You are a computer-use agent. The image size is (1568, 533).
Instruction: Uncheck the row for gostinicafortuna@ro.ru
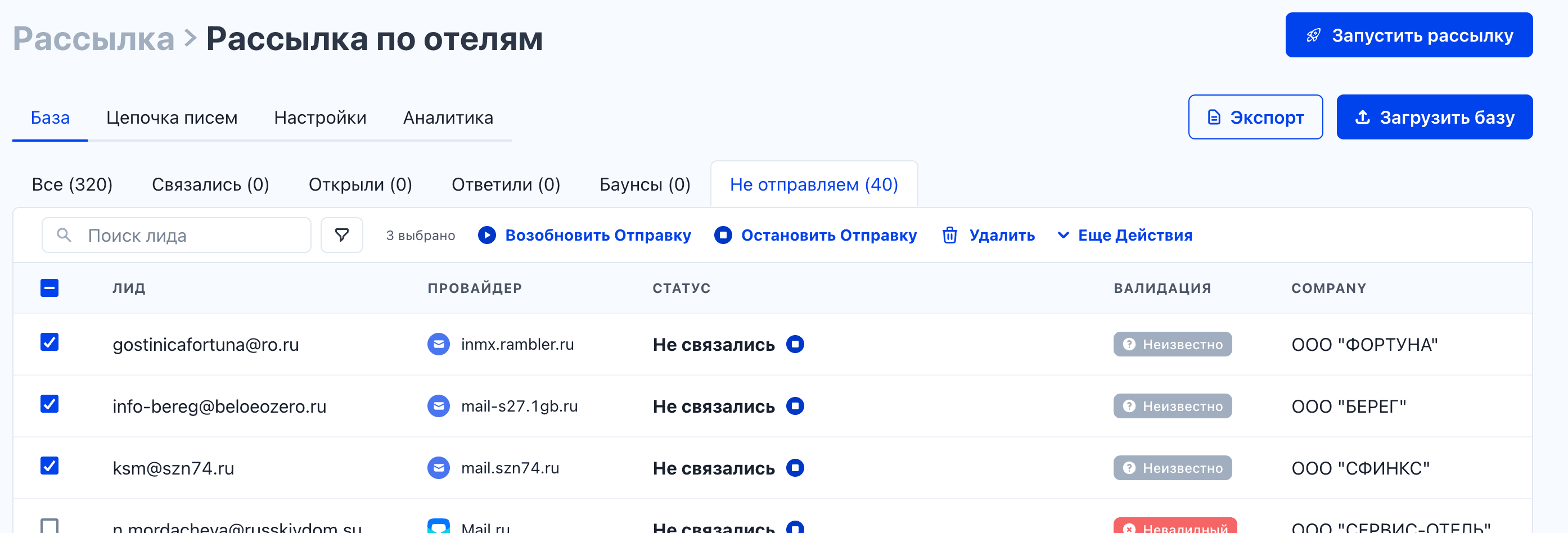click(49, 343)
